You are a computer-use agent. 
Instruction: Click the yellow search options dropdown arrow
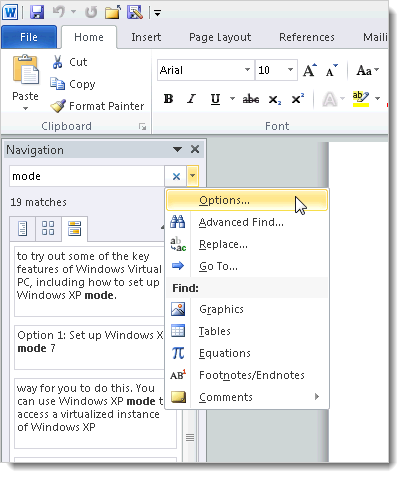[193, 176]
